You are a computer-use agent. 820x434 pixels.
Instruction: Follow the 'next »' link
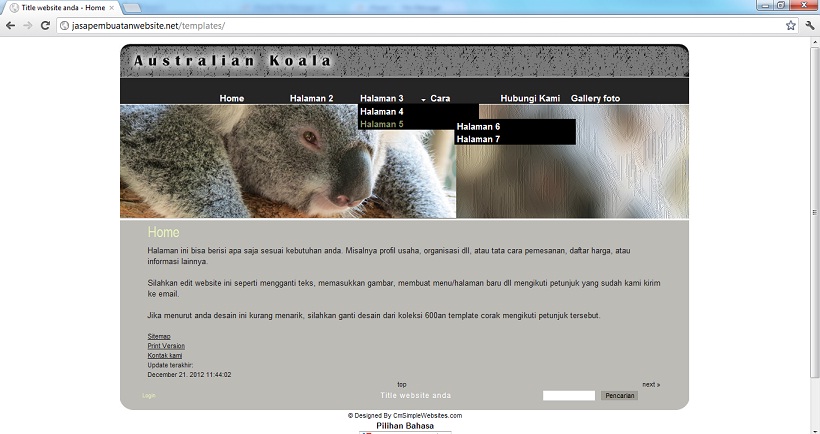pos(651,384)
